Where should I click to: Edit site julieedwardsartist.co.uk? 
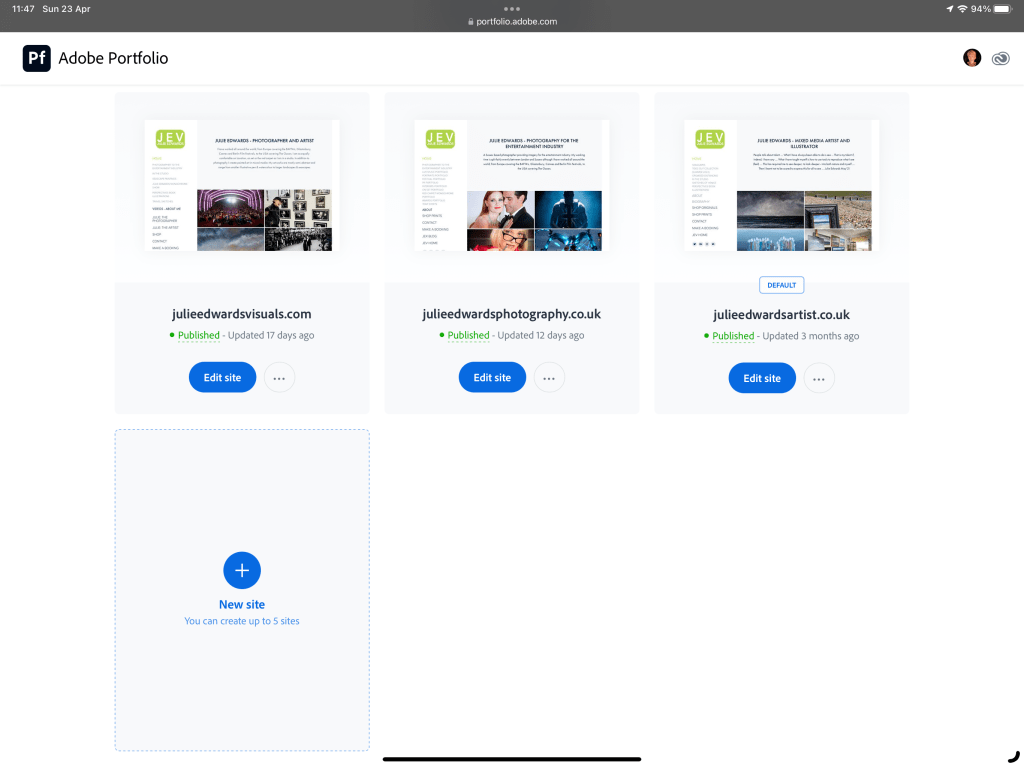tap(762, 378)
